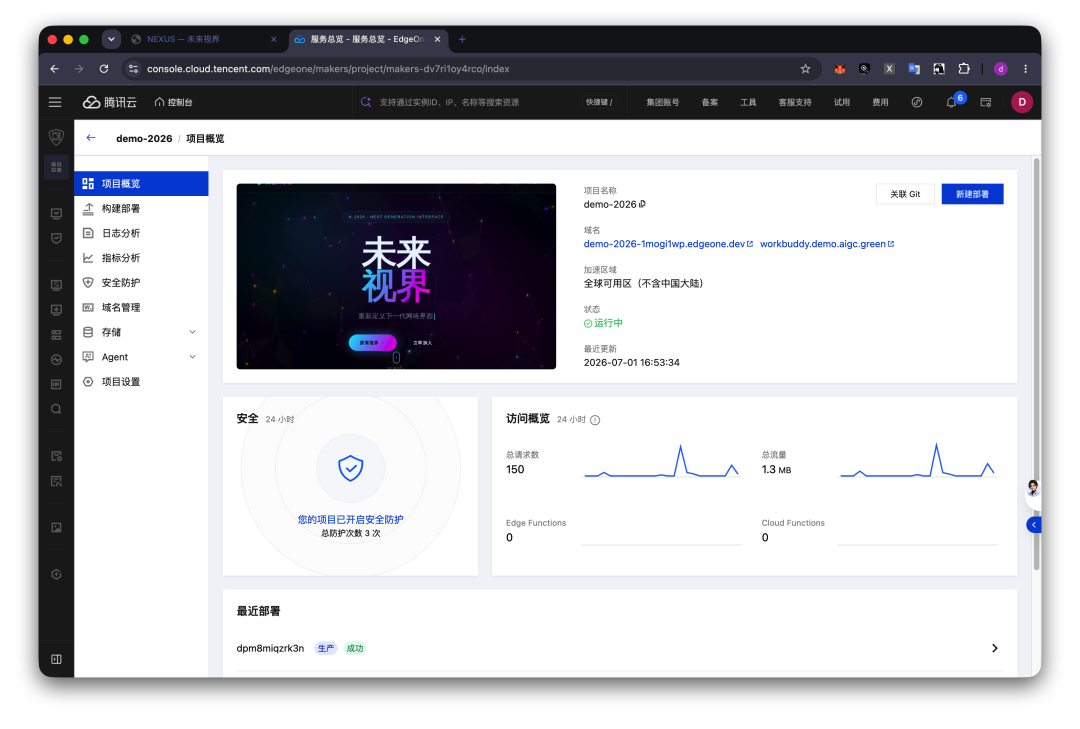Click the browser profile avatar d

point(1001,69)
